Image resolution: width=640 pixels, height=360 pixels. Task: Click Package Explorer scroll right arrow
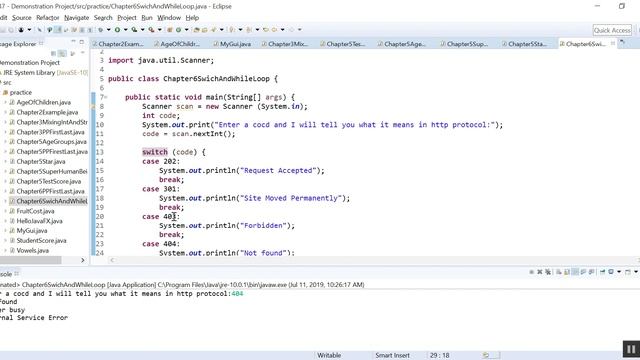83,260
